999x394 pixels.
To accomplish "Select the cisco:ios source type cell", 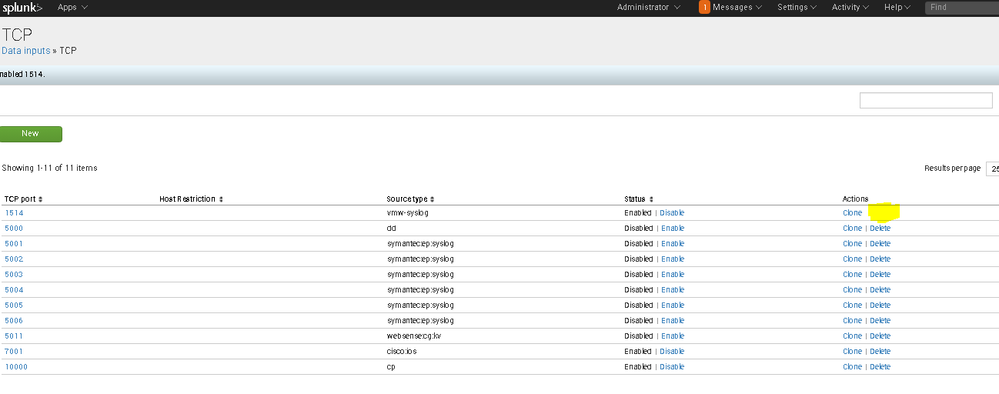I will coord(402,351).
